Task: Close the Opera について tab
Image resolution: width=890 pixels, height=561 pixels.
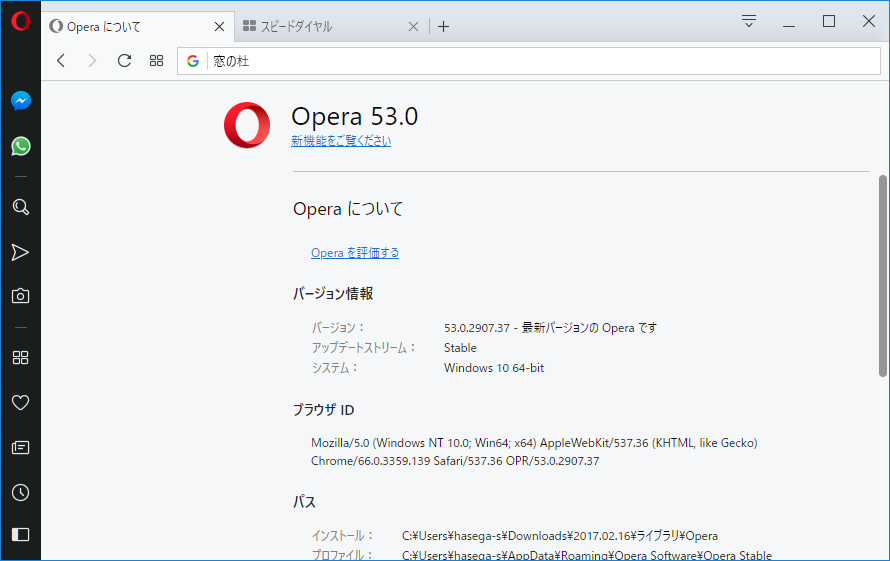Action: point(220,27)
